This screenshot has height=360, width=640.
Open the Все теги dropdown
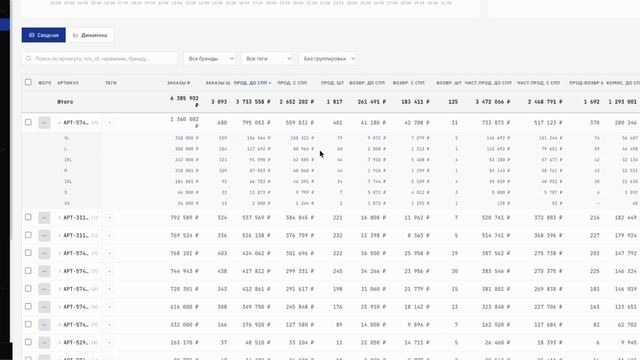click(x=268, y=59)
